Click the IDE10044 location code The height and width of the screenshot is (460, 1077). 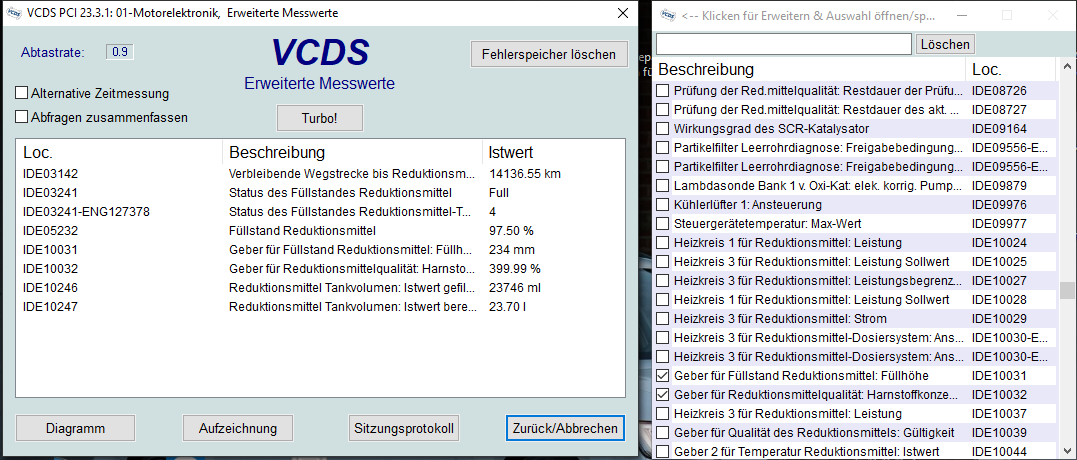coord(999,451)
